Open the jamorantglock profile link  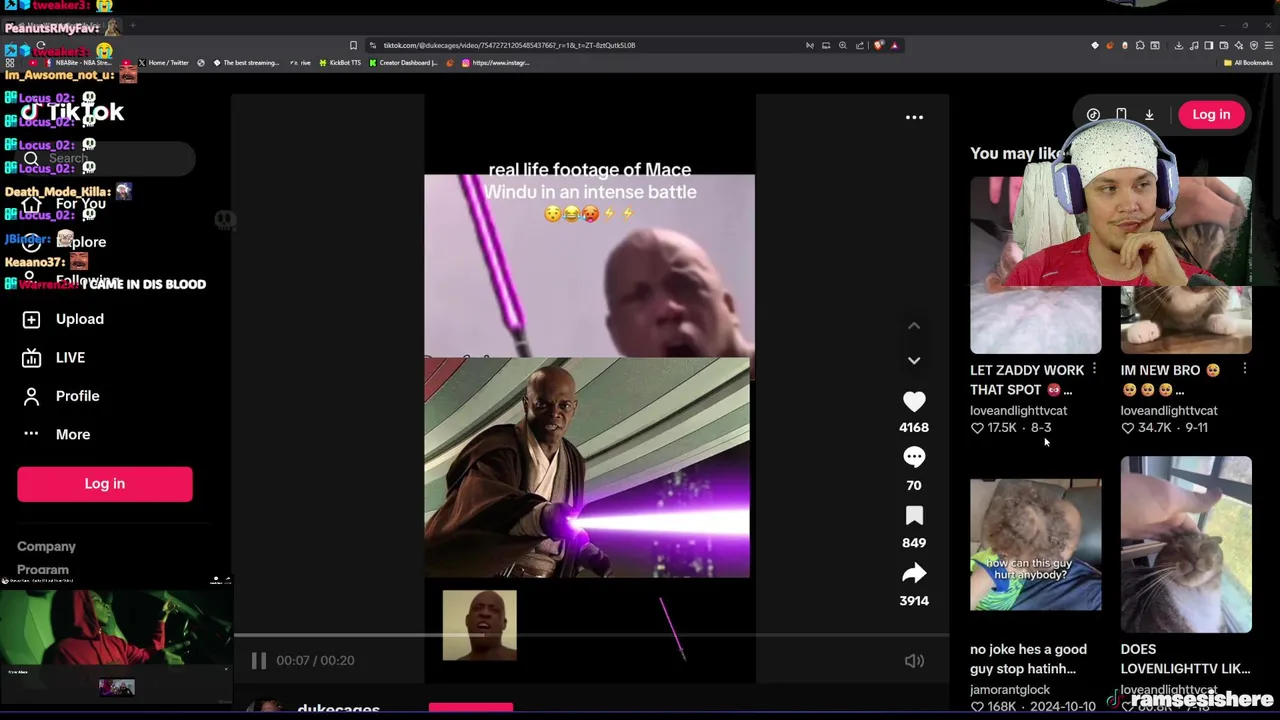1010,689
